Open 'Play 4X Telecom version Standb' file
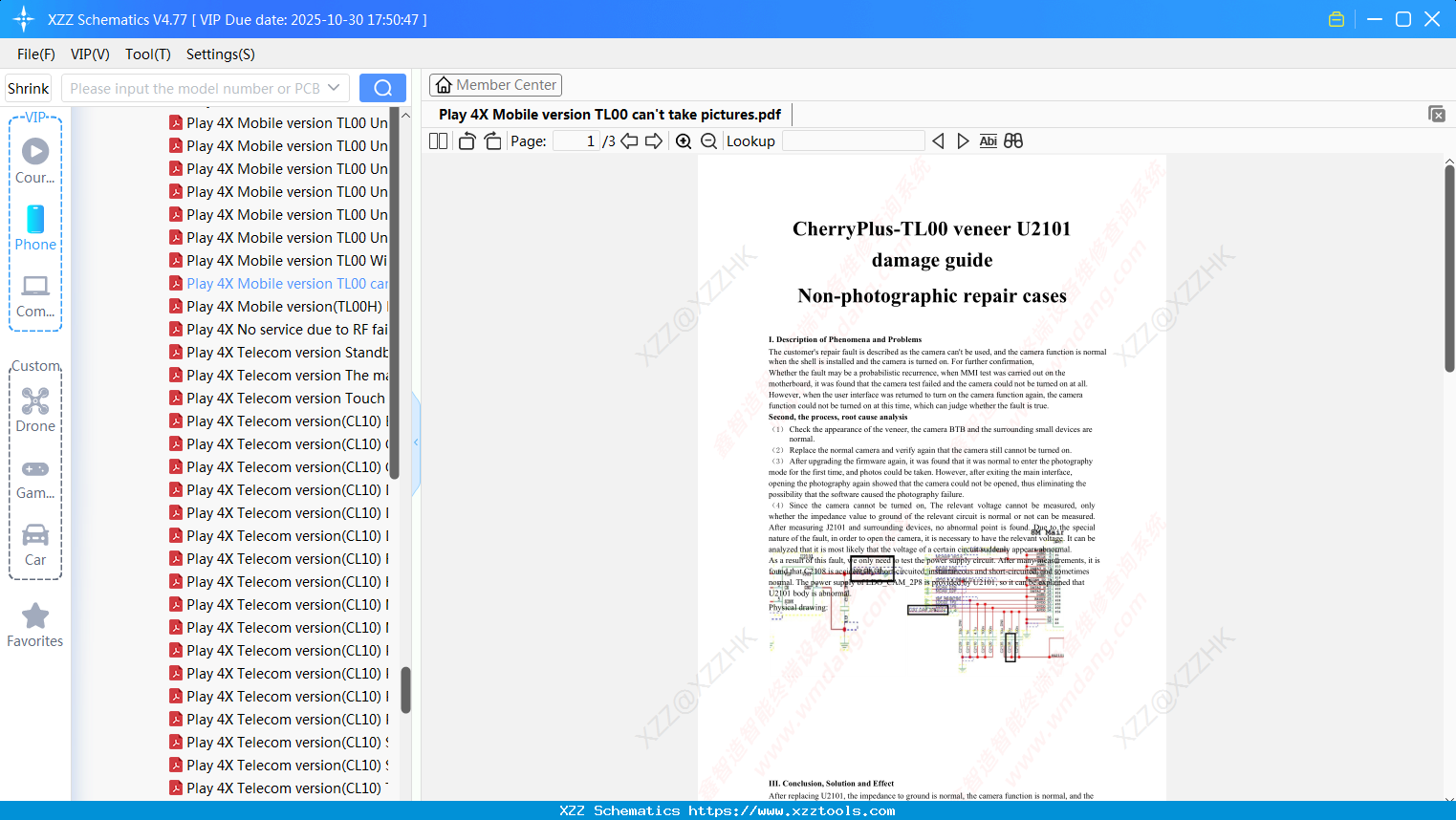The width and height of the screenshot is (1456, 820). pos(278,352)
